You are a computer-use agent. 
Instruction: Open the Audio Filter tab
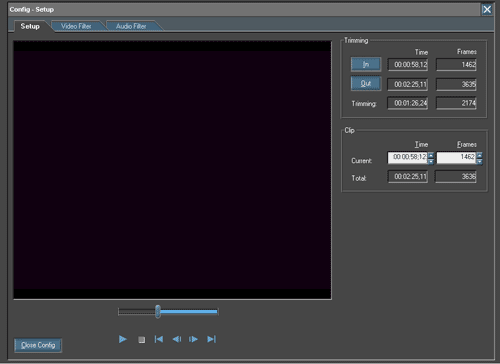point(131,26)
